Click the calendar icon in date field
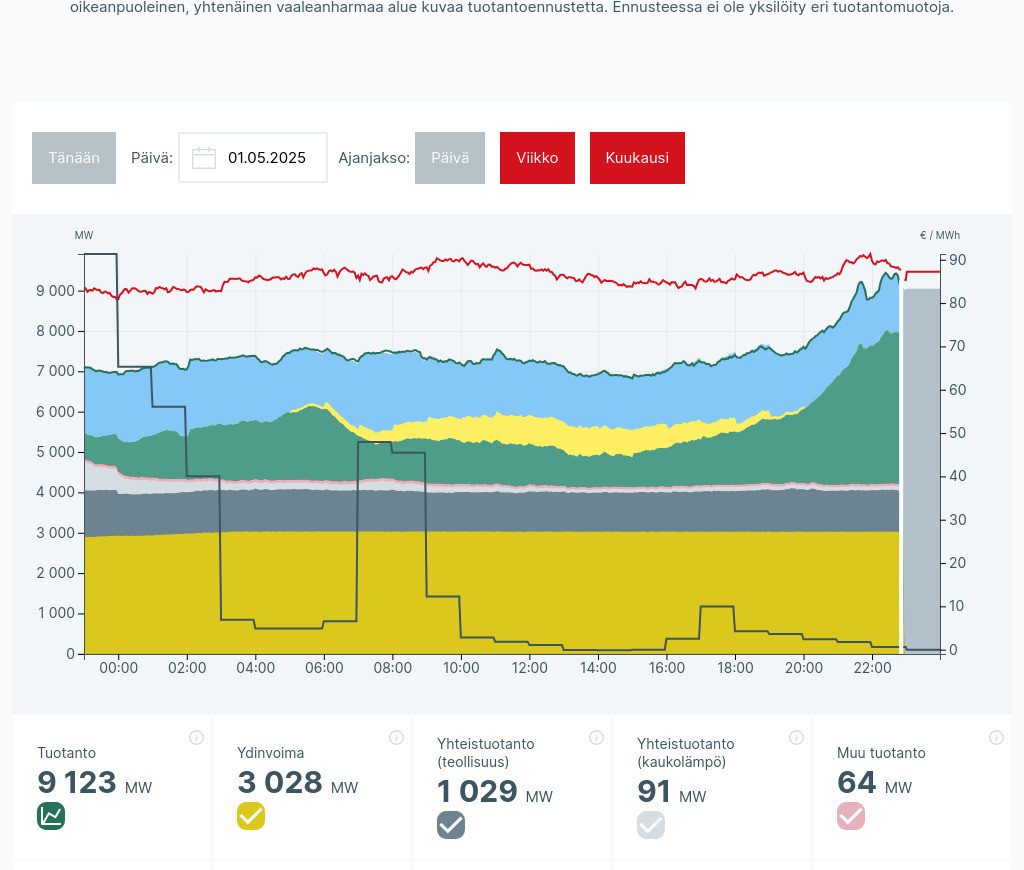The width and height of the screenshot is (1024, 870). tap(204, 158)
